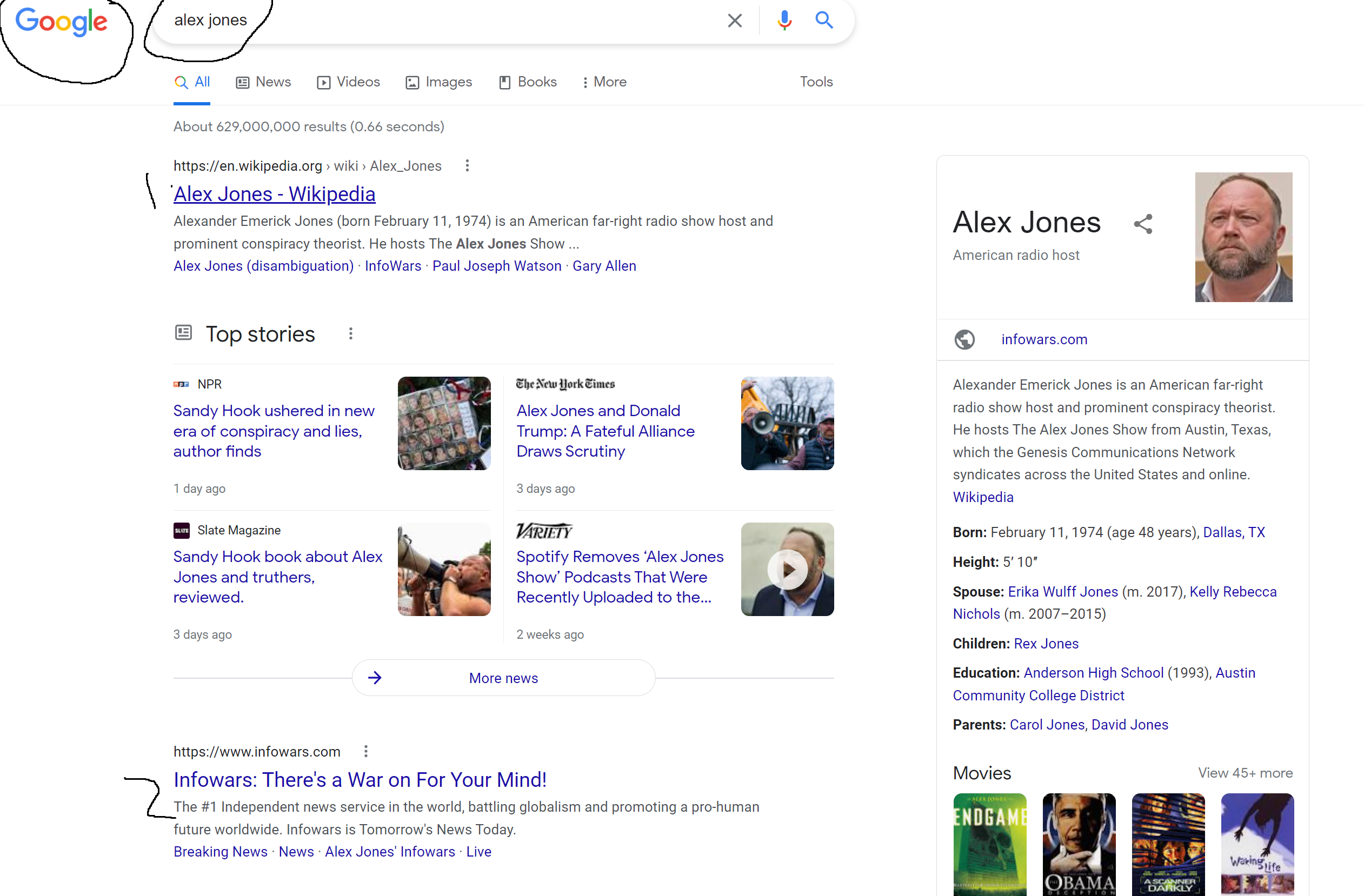Open the Top stories three-dot menu
Image resolution: width=1364 pixels, height=896 pixels.
pyautogui.click(x=351, y=333)
